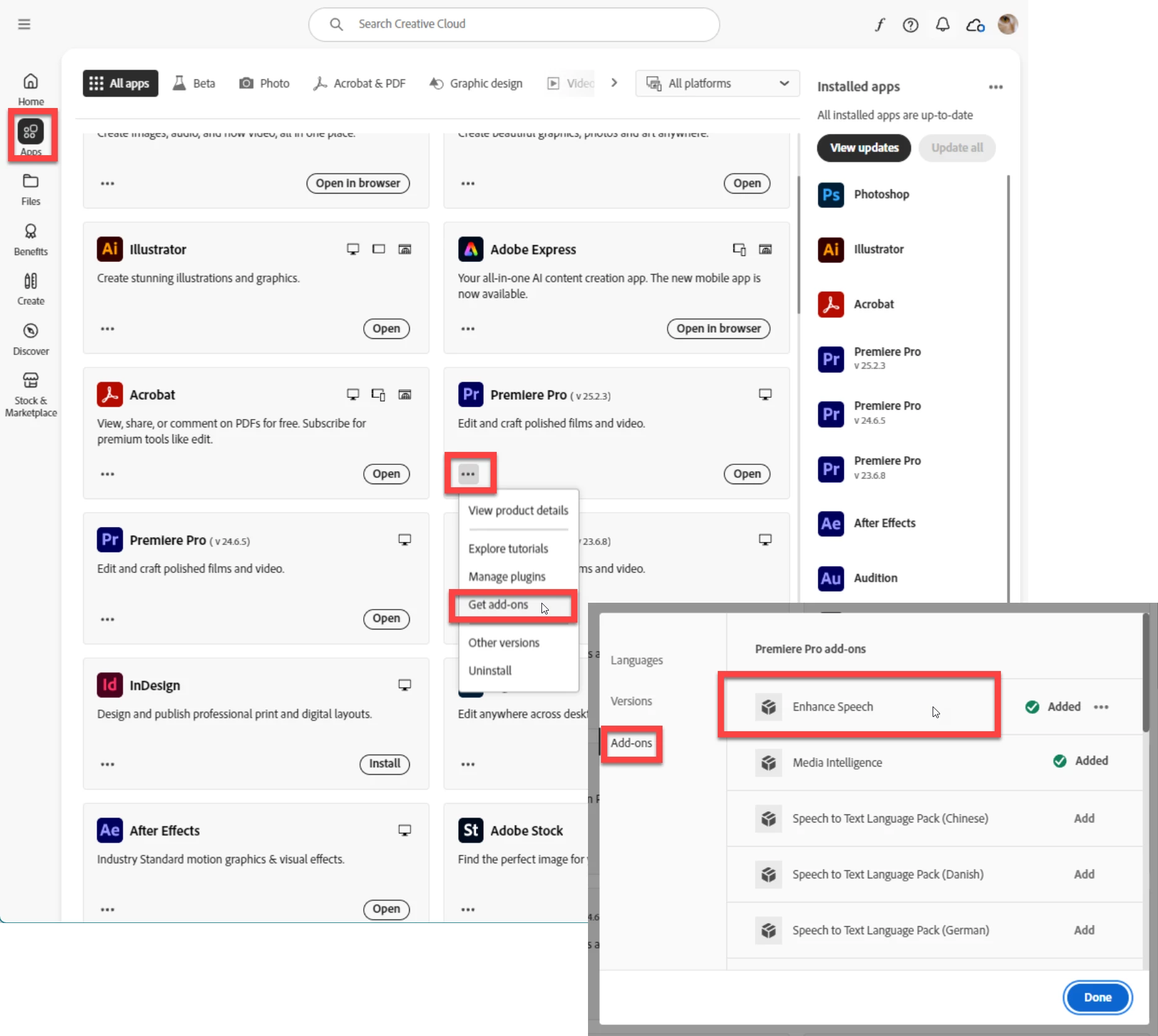This screenshot has width=1158, height=1036.
Task: Open the hamburger menu icon
Action: coord(24,24)
